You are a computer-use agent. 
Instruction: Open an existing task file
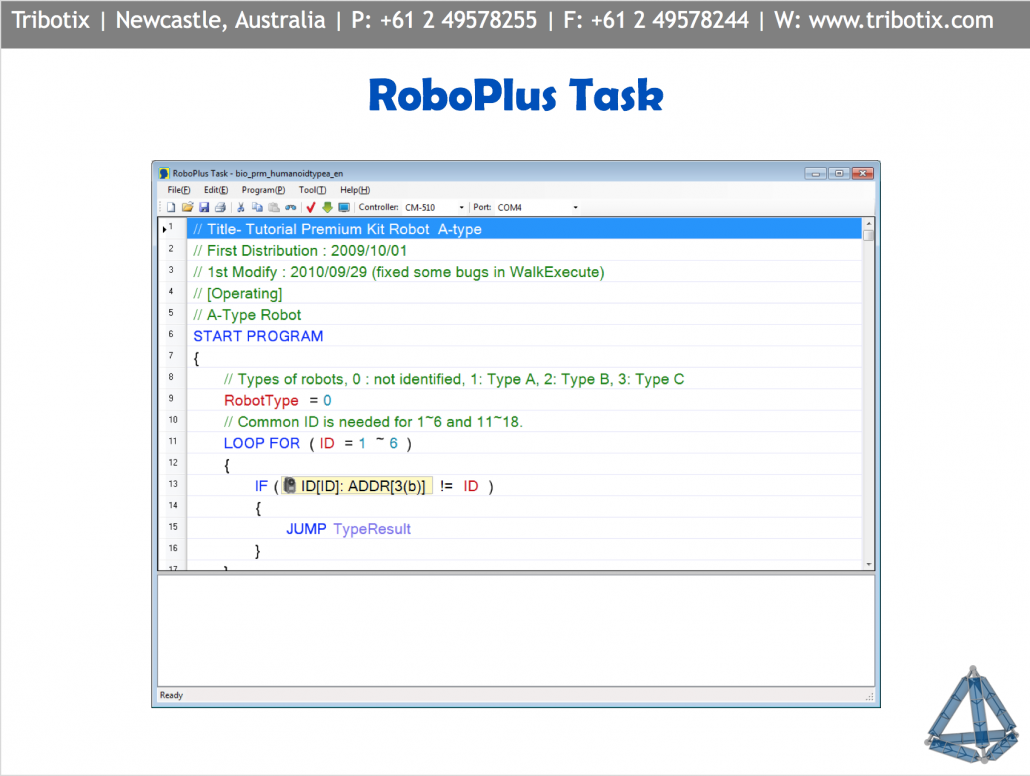point(188,206)
